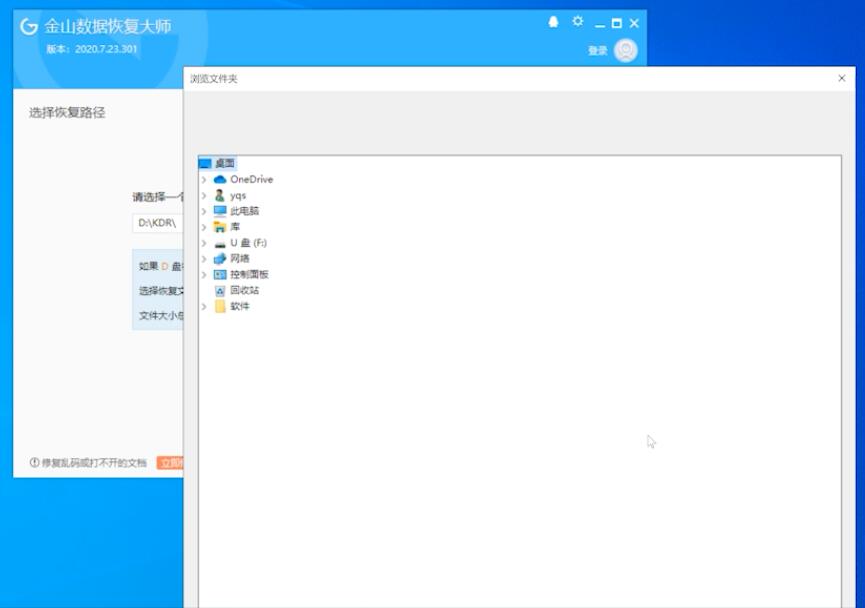Select 回收站 label in tree
Viewport: 865px width, 608px height.
[244, 290]
